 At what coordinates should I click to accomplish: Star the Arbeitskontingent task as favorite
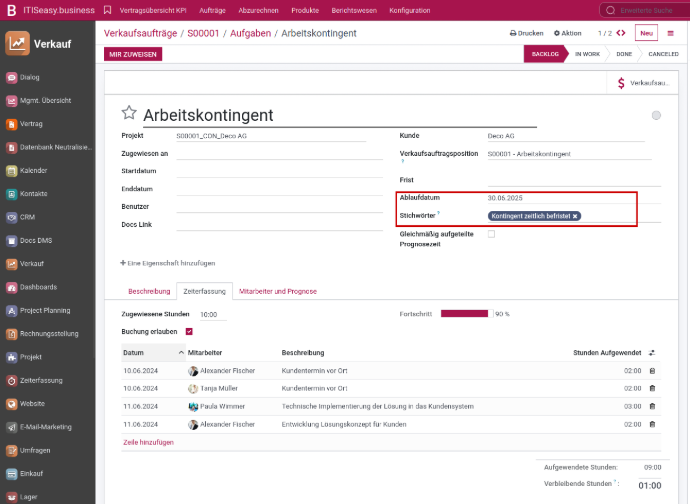tap(128, 114)
